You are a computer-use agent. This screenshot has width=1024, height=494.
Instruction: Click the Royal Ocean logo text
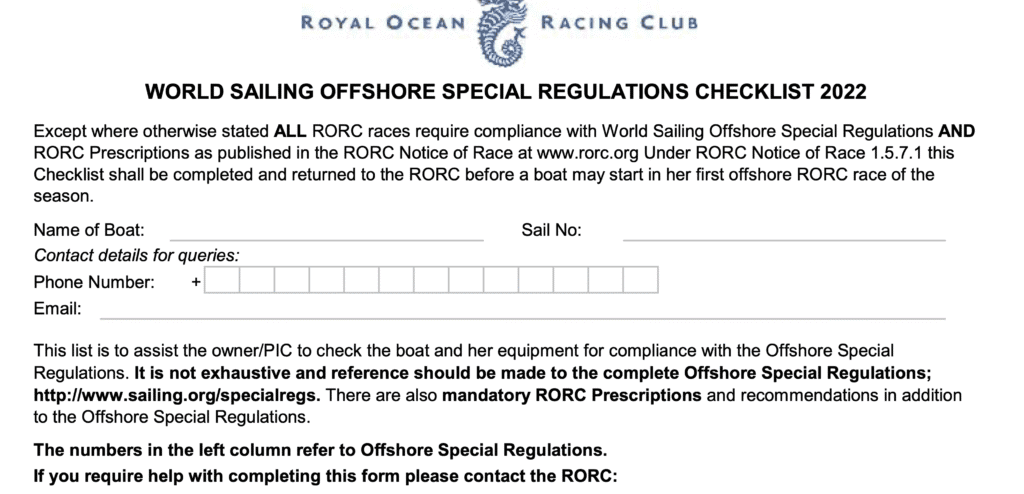coord(383,24)
